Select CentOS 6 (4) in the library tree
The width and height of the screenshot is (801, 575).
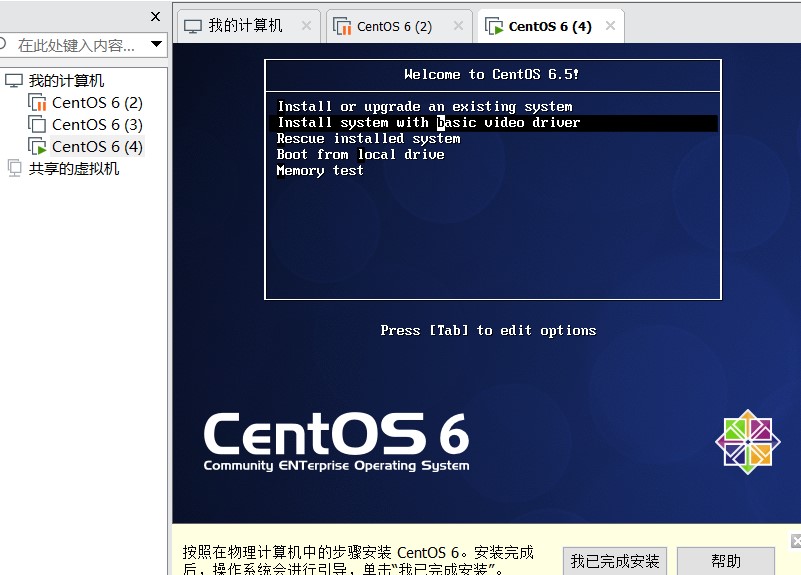(x=97, y=147)
